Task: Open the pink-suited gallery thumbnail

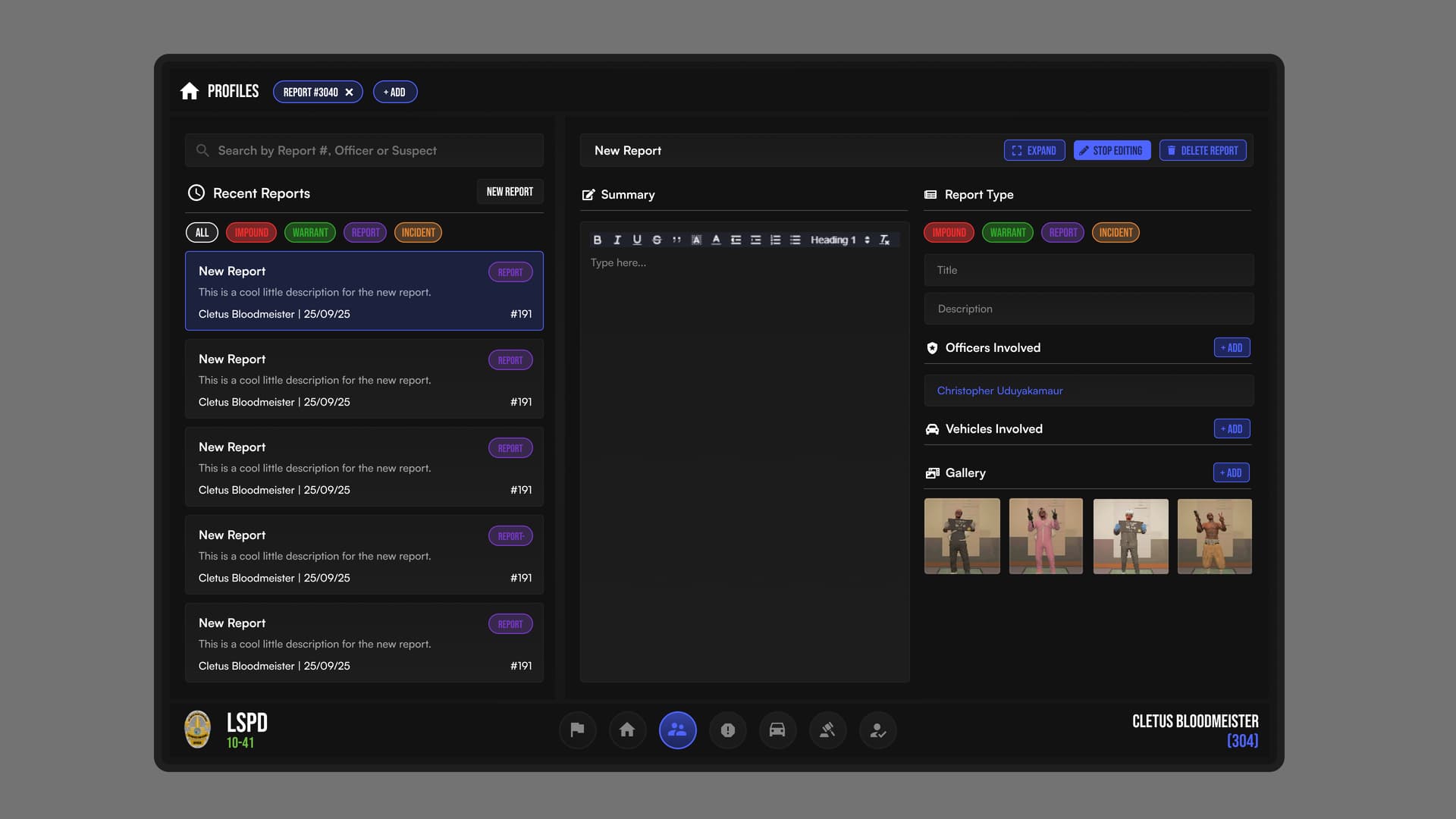Action: point(1046,536)
